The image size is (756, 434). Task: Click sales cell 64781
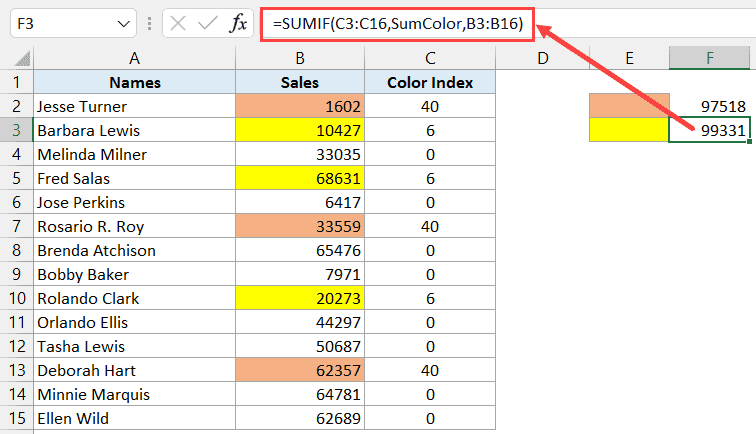[x=300, y=394]
